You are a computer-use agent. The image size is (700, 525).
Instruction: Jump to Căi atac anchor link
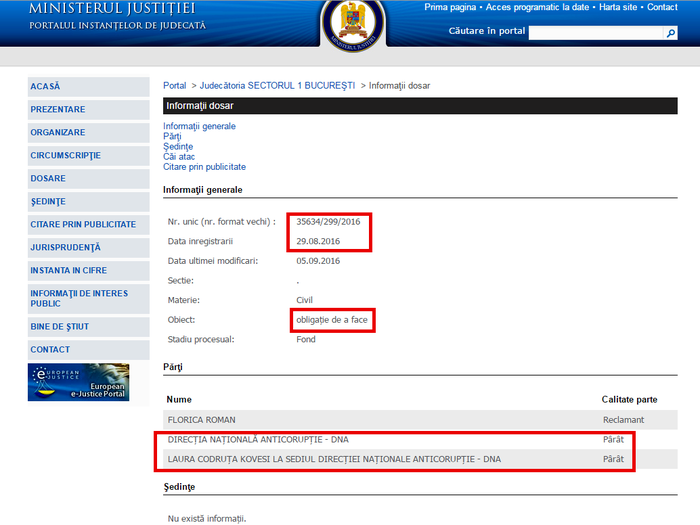[179, 157]
